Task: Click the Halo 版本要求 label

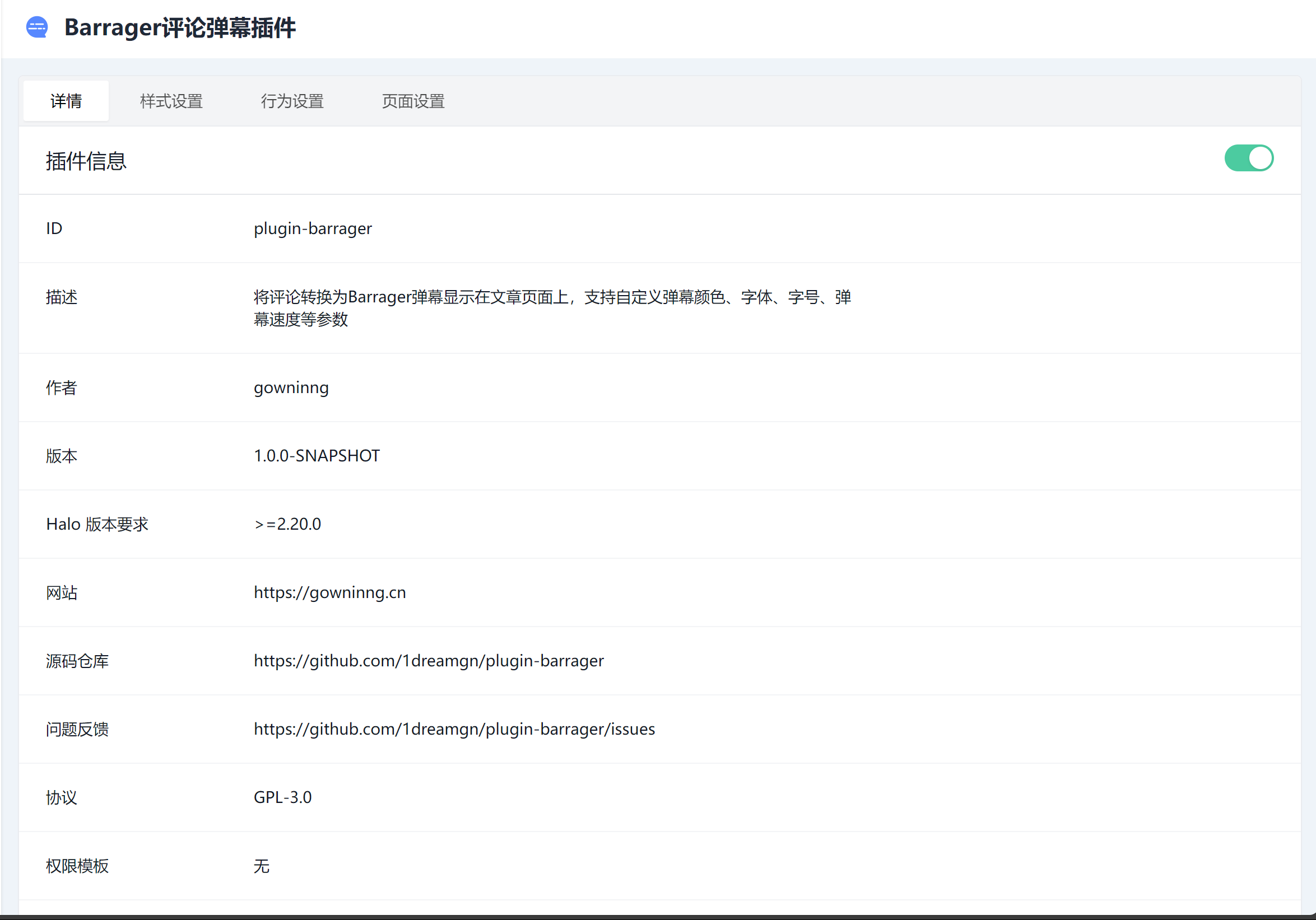Action: pyautogui.click(x=97, y=524)
